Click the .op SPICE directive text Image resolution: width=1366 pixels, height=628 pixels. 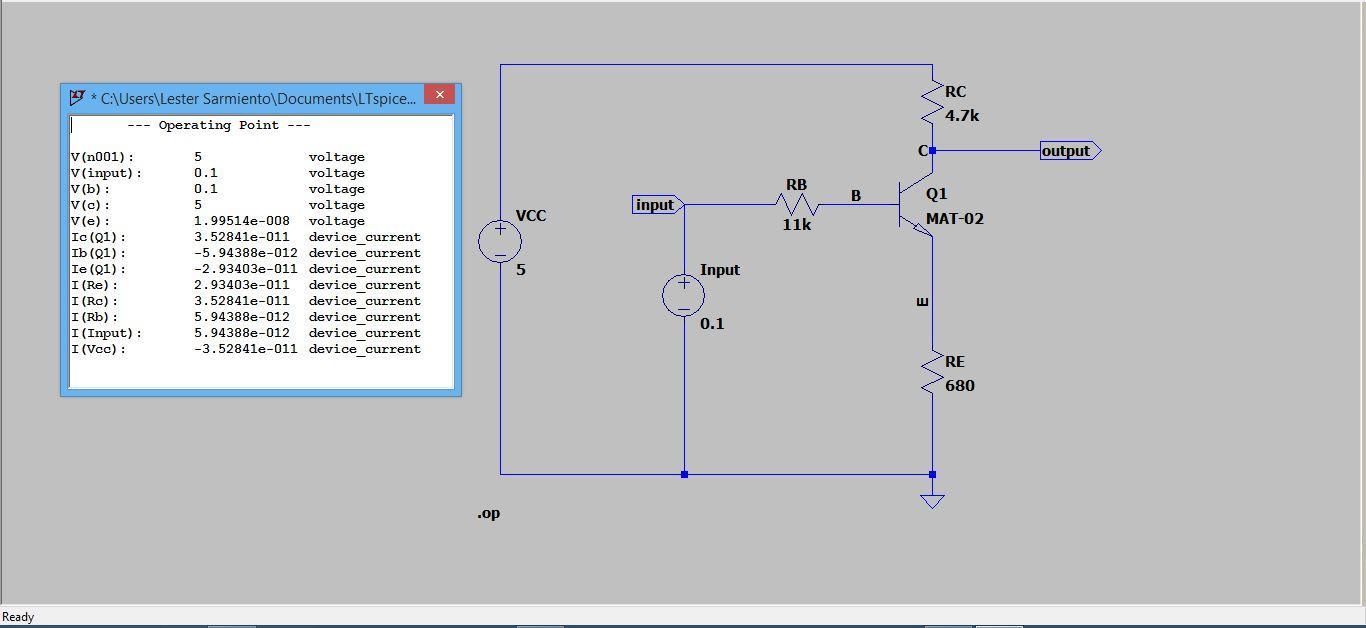click(488, 512)
